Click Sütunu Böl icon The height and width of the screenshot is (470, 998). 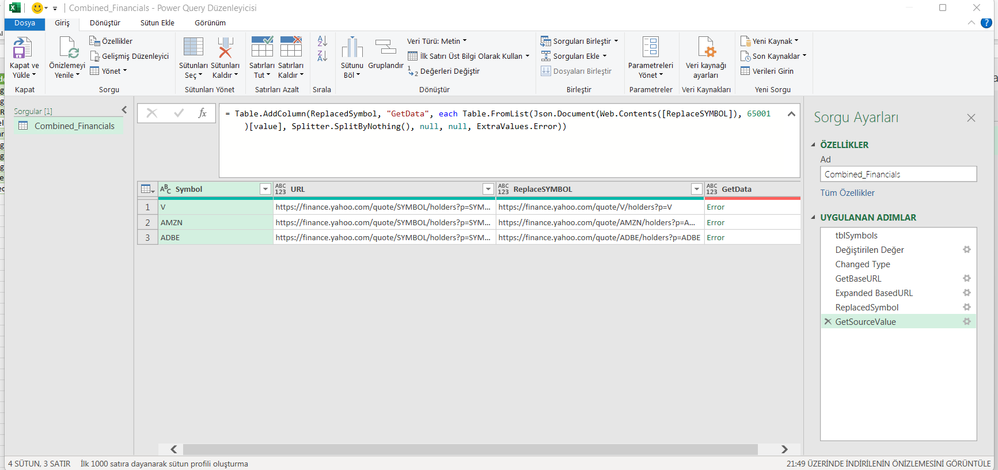tap(352, 48)
